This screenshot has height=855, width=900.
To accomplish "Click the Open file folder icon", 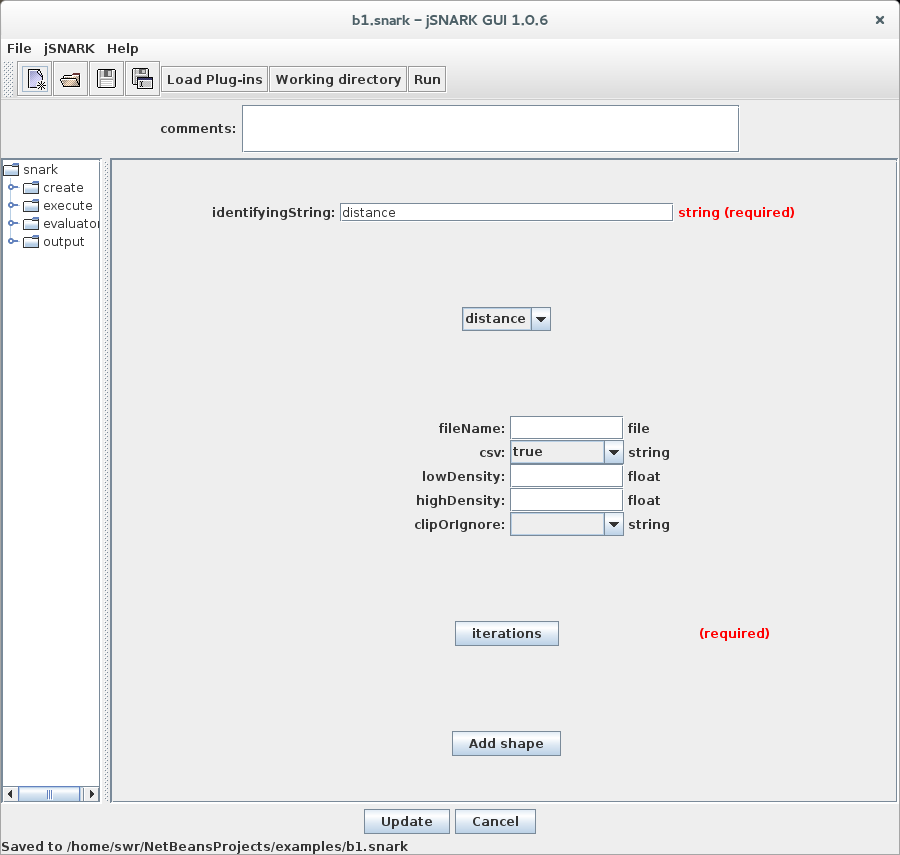I will (71, 79).
